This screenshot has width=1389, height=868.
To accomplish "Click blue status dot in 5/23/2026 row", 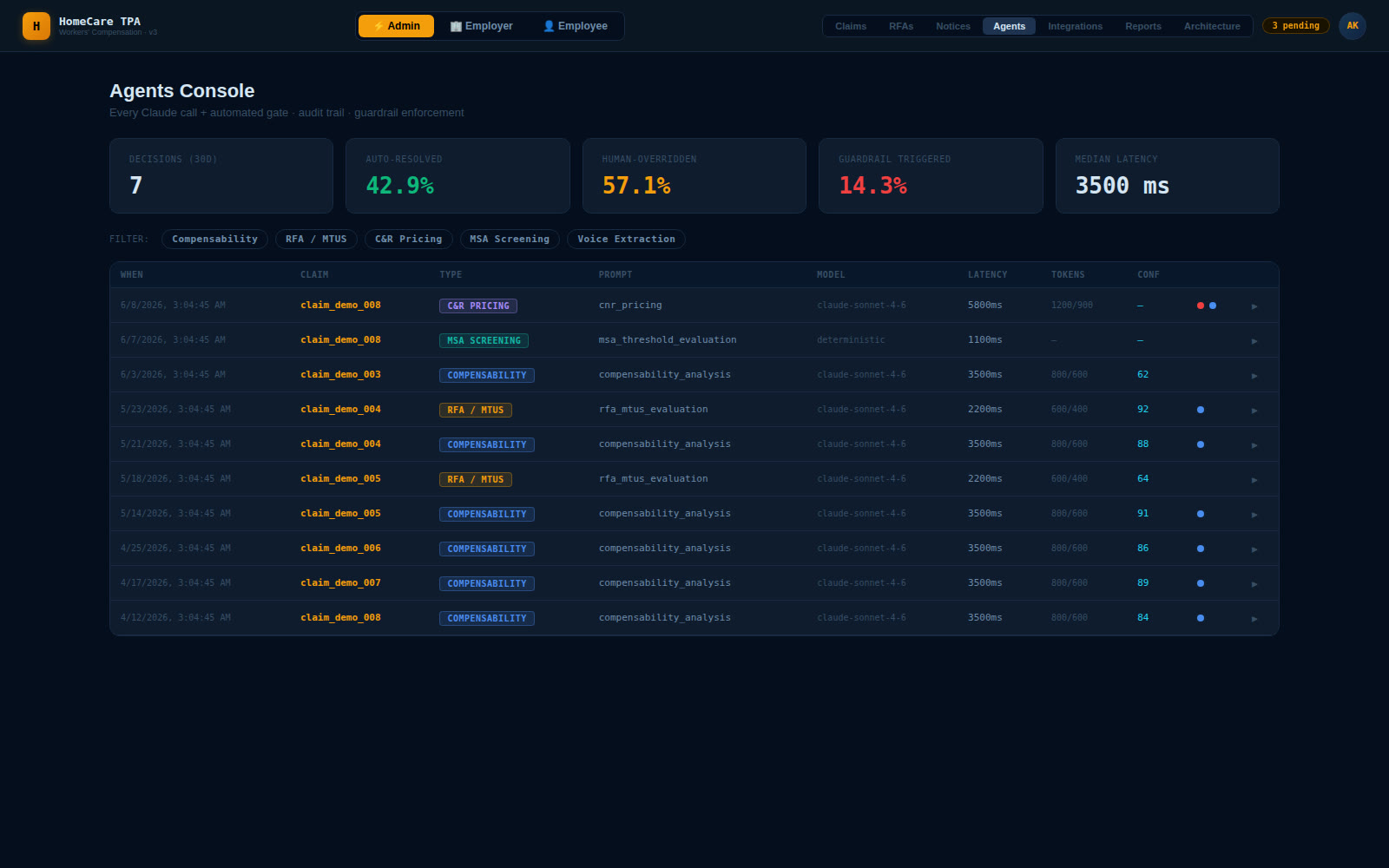I will tap(1201, 410).
